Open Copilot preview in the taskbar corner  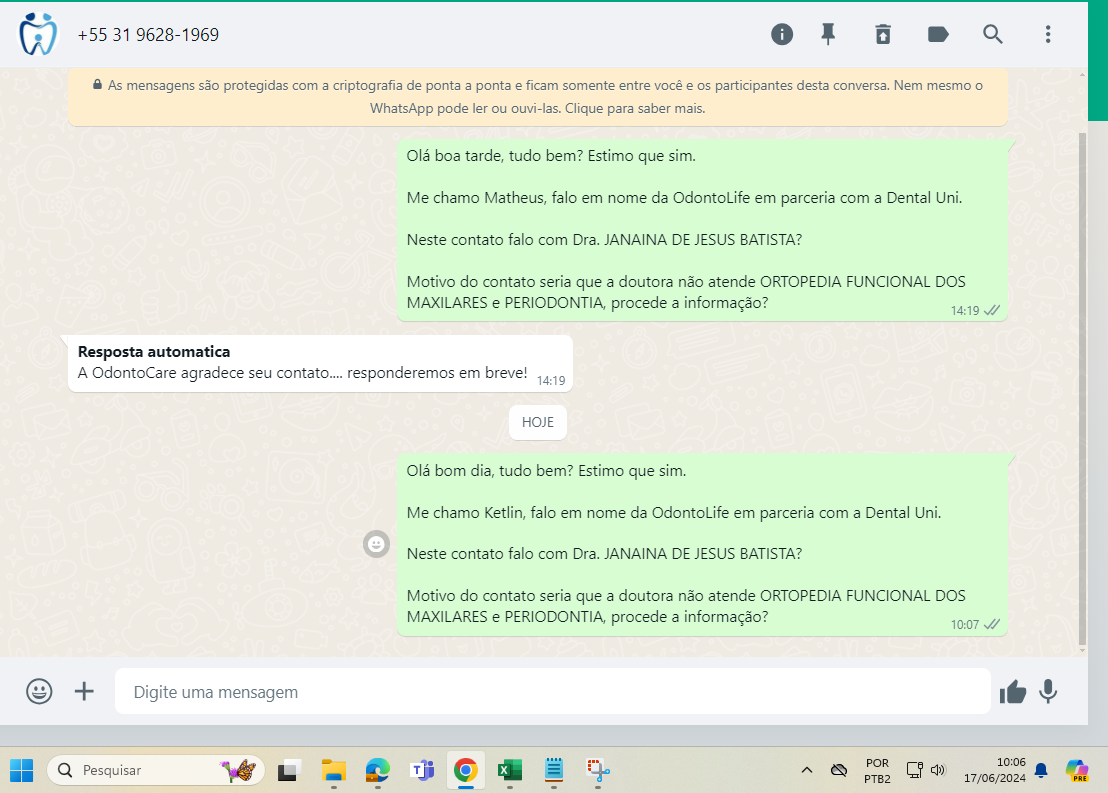tap(1077, 770)
